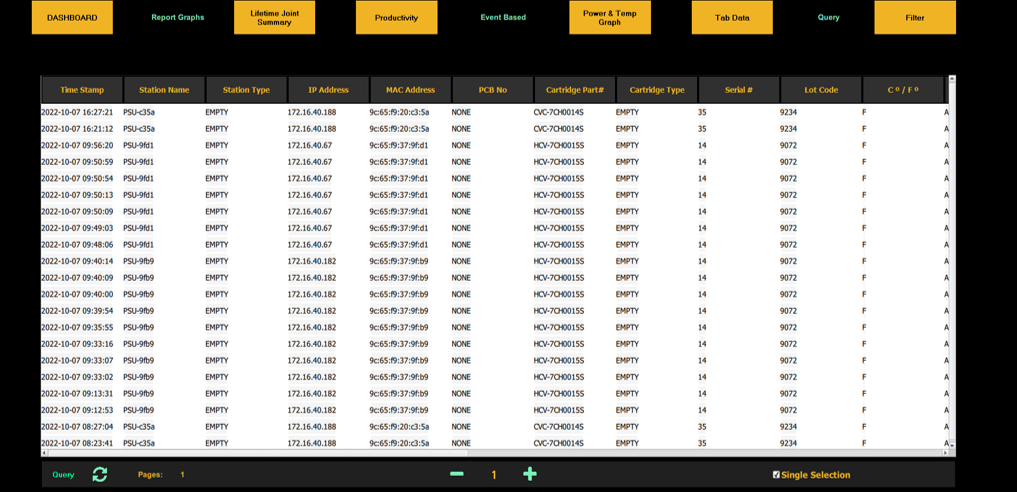Click the Query label in the bottom bar

click(63, 475)
